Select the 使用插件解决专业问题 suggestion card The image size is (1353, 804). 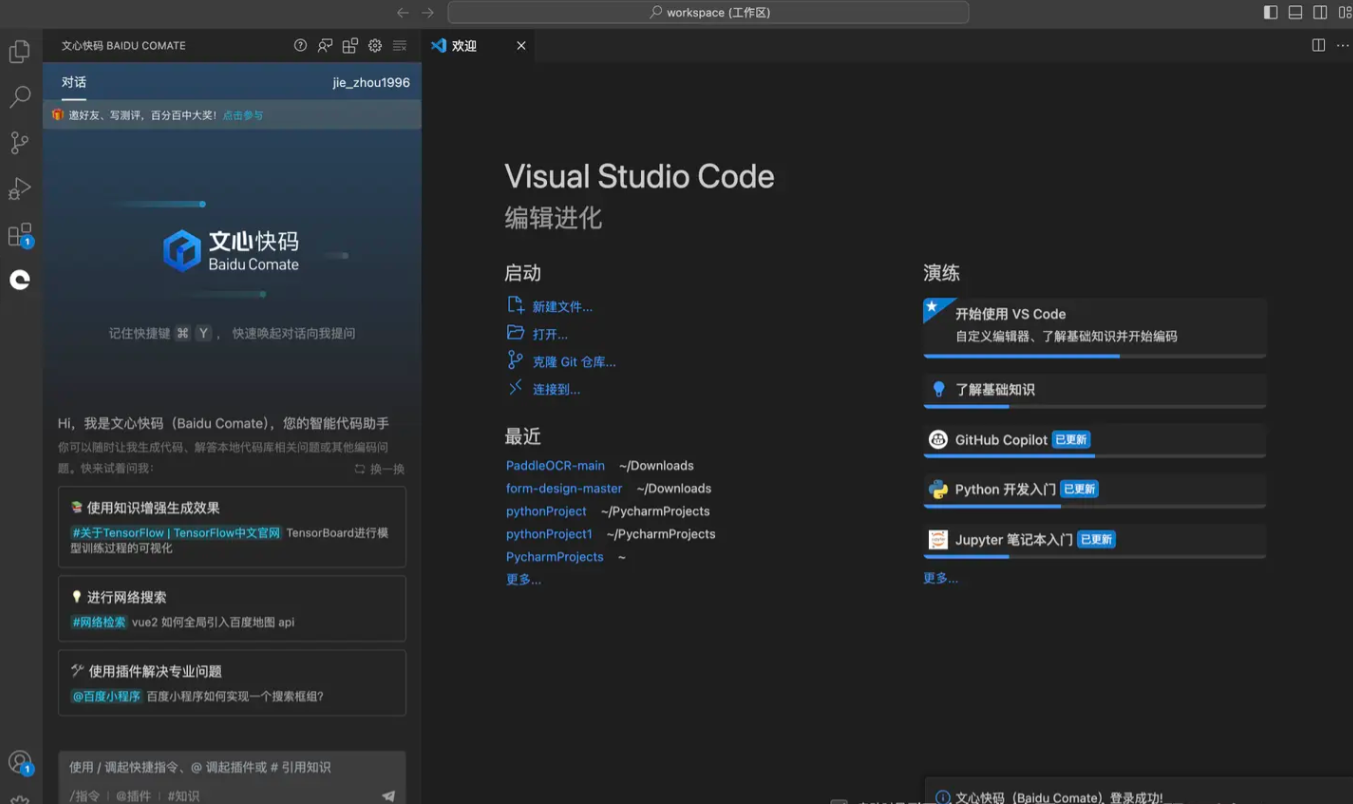[x=232, y=683]
